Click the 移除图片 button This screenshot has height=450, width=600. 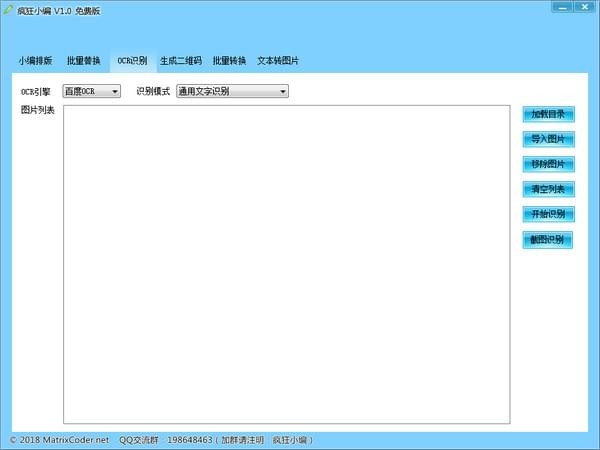(548, 164)
